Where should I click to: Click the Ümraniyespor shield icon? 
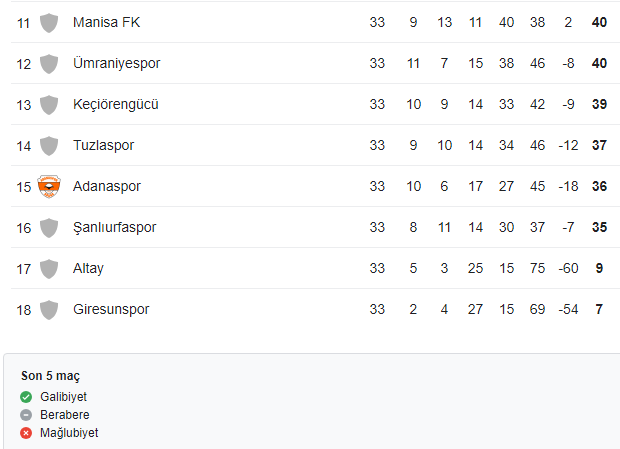49,64
